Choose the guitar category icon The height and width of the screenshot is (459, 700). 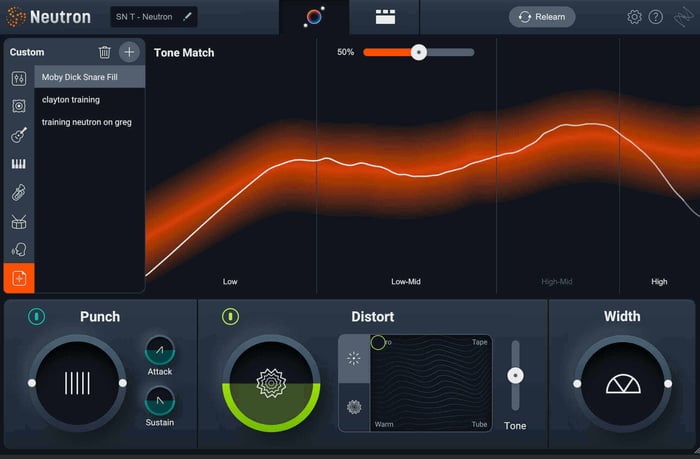coord(19,135)
